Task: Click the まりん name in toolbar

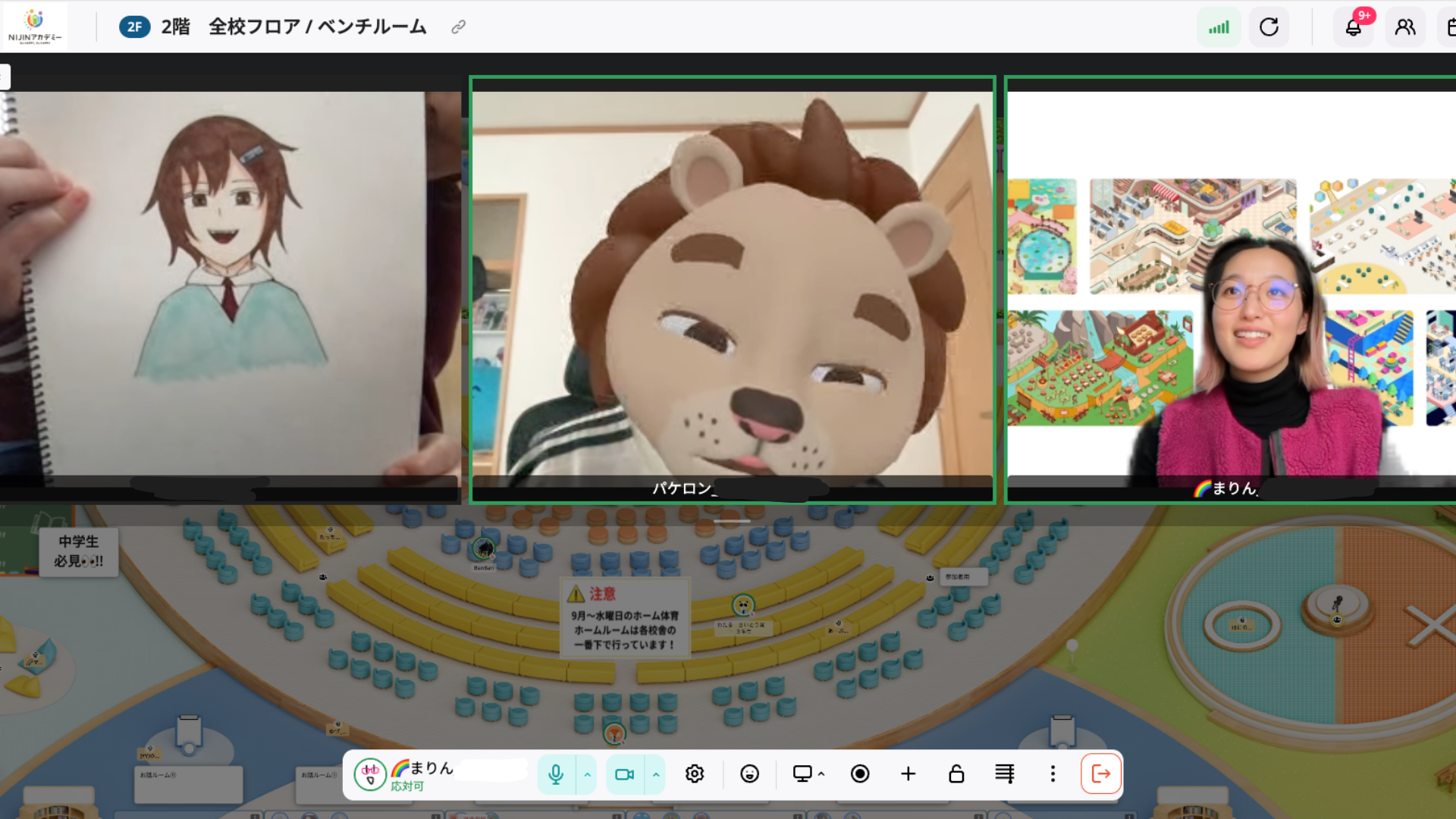Action: pyautogui.click(x=431, y=767)
